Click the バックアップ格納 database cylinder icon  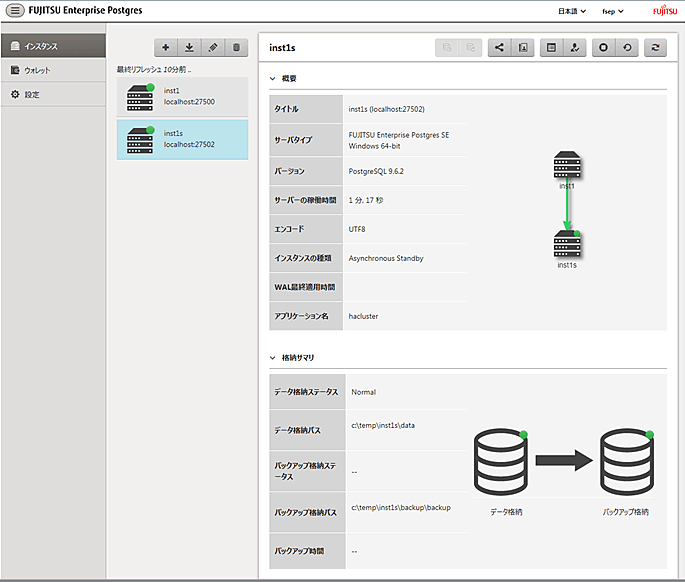(x=627, y=461)
